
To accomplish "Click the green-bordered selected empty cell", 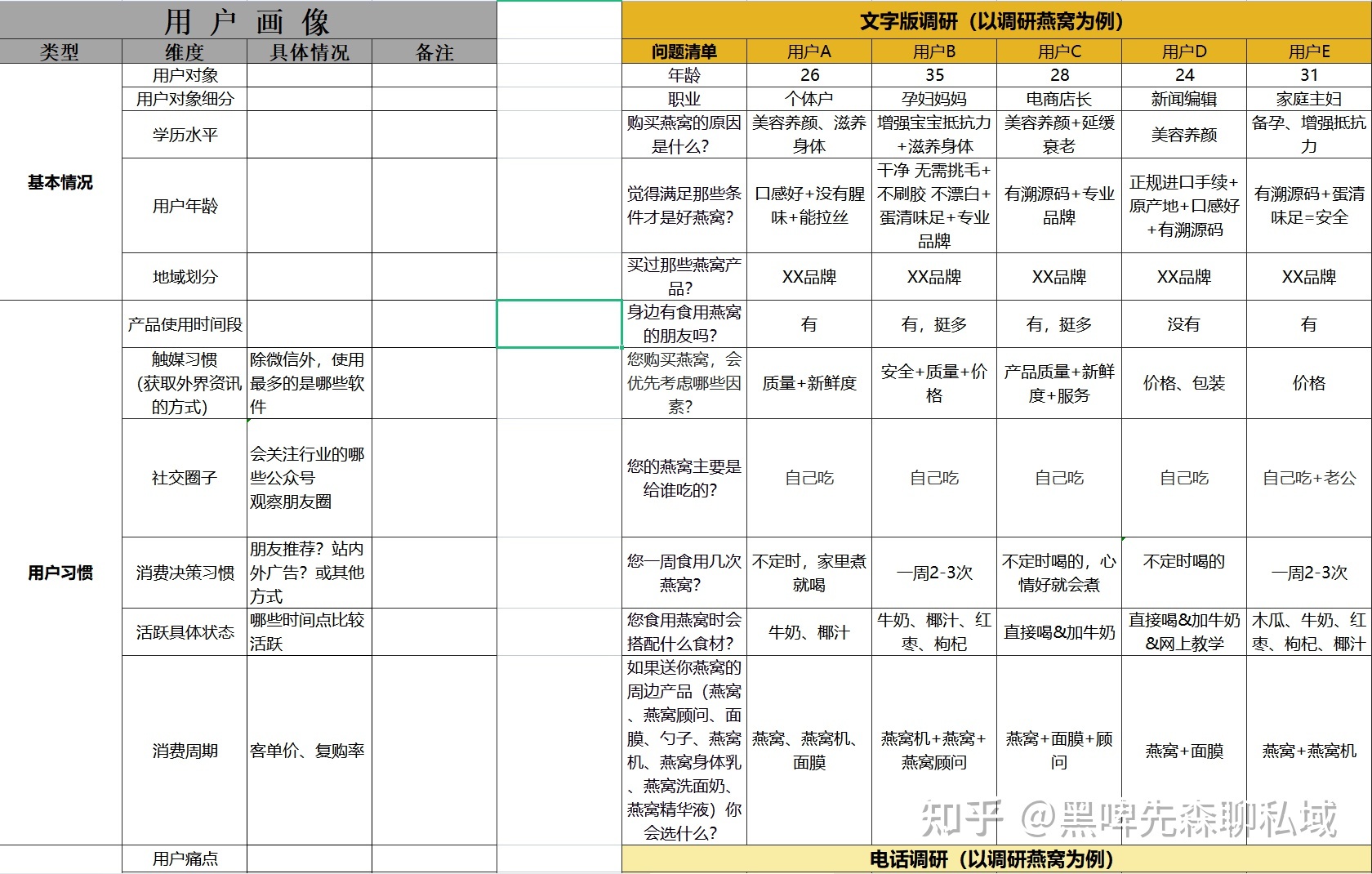I will [x=559, y=324].
